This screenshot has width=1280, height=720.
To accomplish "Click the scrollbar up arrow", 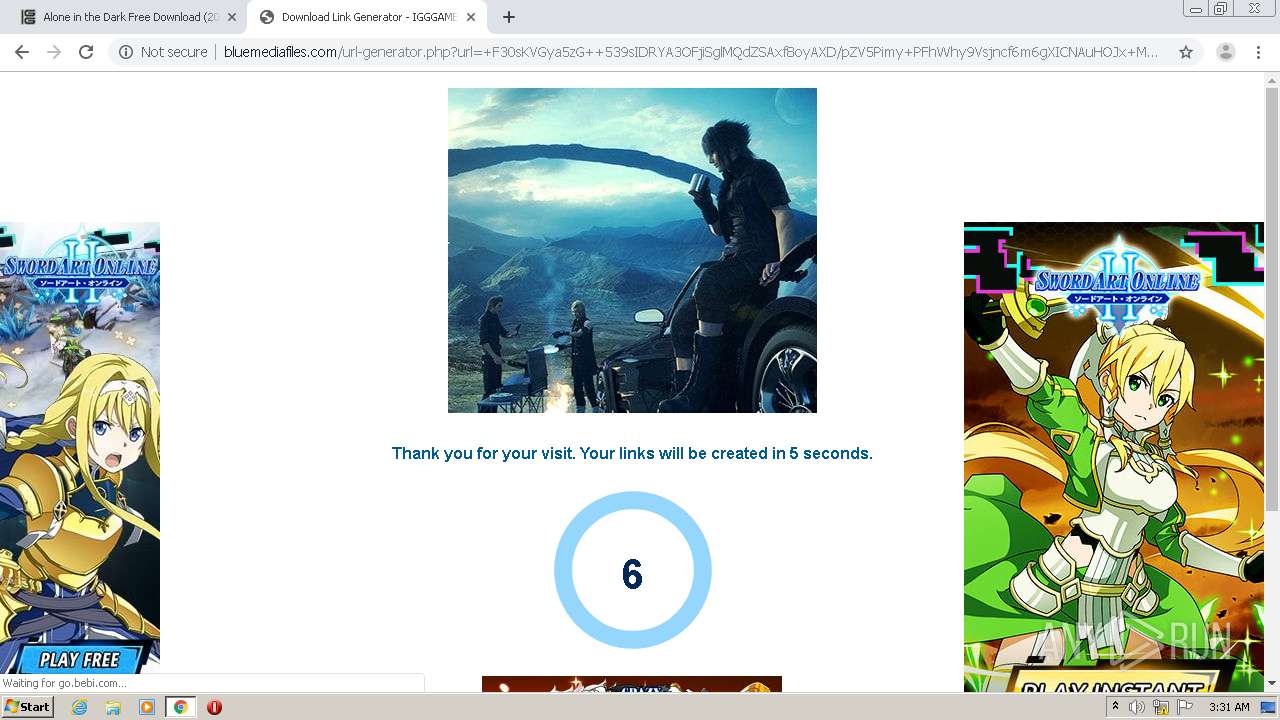I will pos(1272,80).
